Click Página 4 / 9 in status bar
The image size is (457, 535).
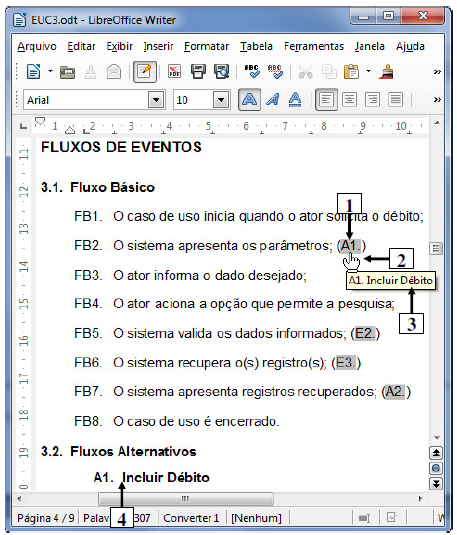[46, 518]
